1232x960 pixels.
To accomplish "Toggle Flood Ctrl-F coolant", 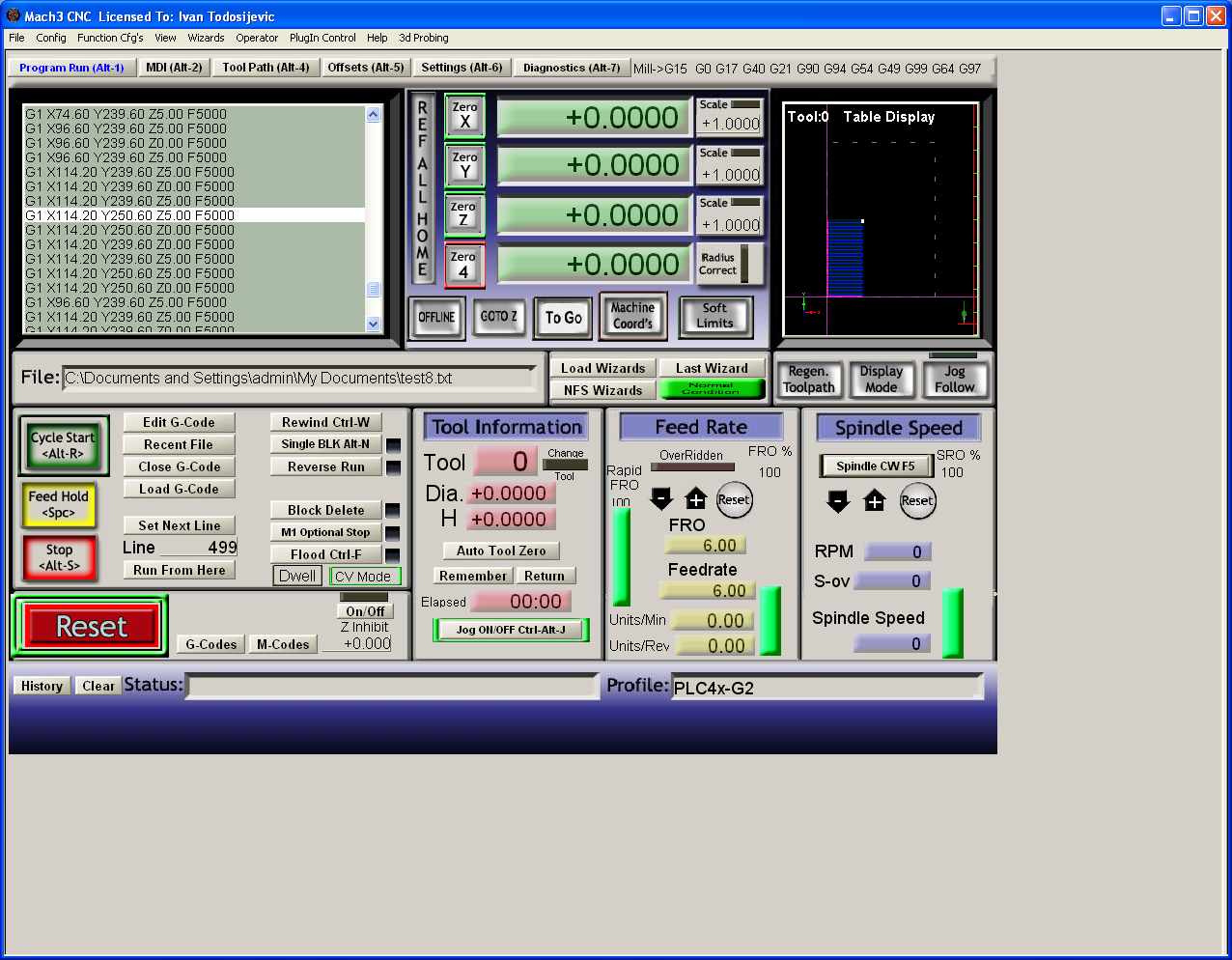I will tap(325, 554).
